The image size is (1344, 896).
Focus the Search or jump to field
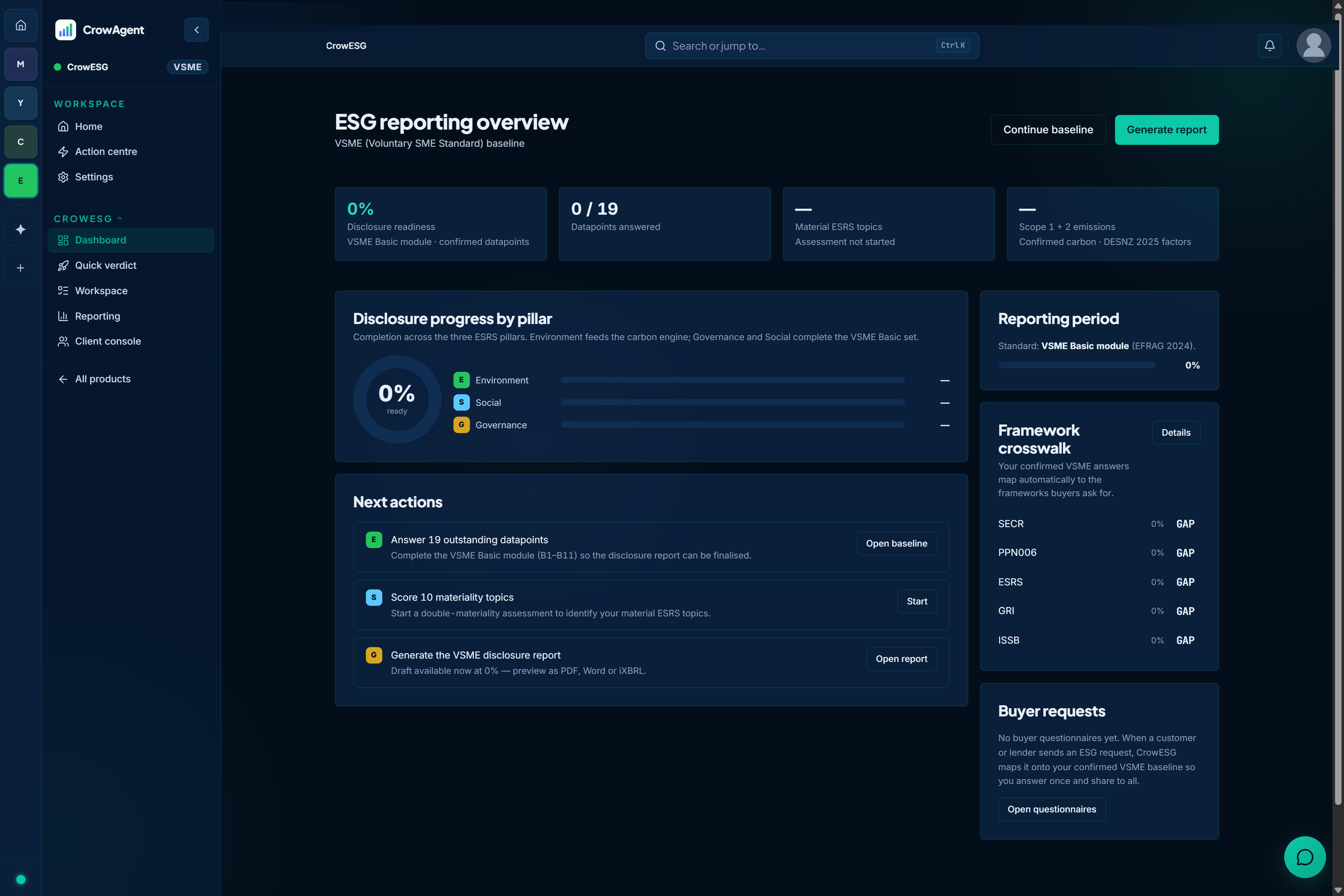pyautogui.click(x=811, y=46)
